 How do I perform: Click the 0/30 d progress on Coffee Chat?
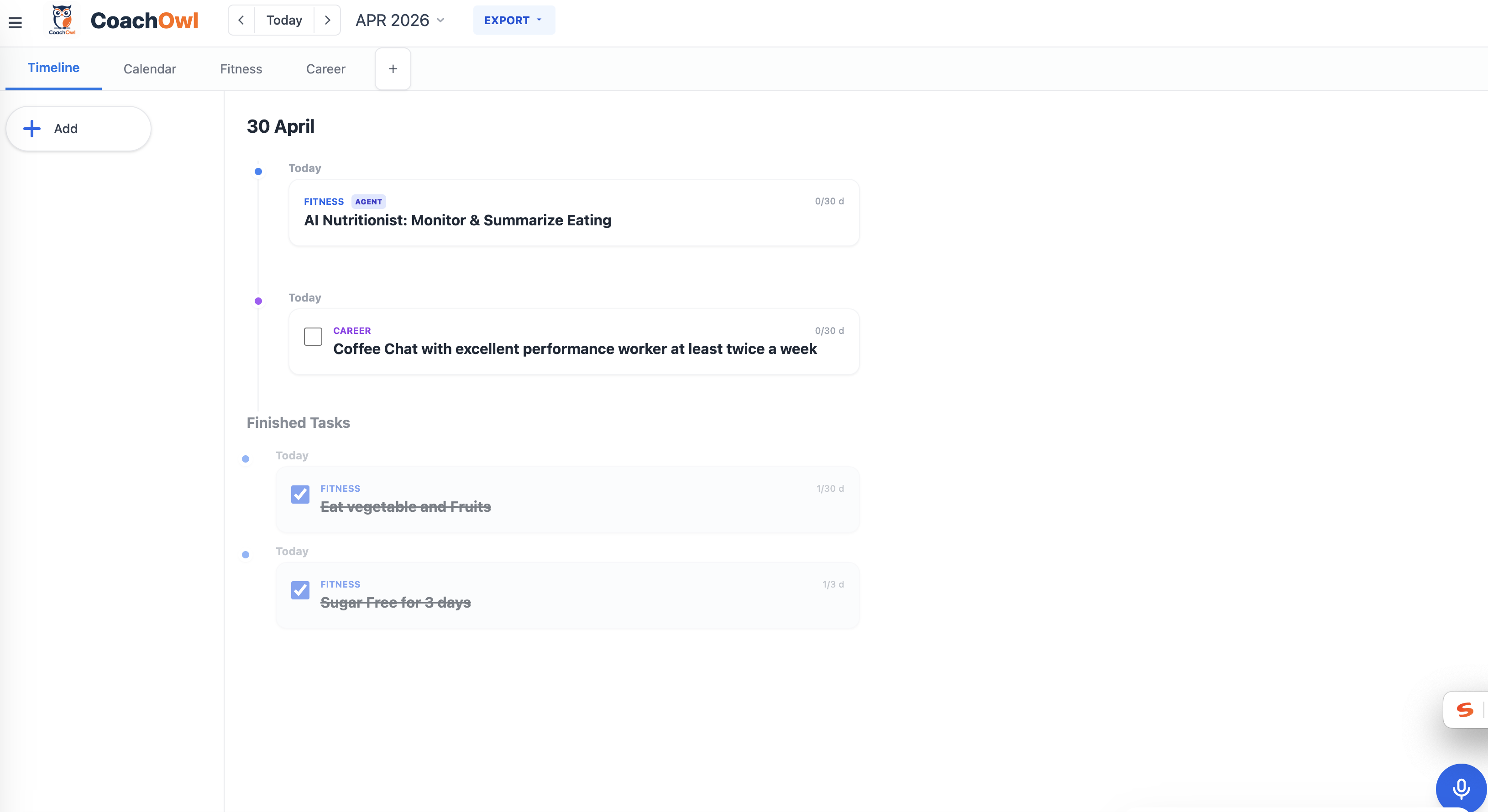tap(829, 331)
